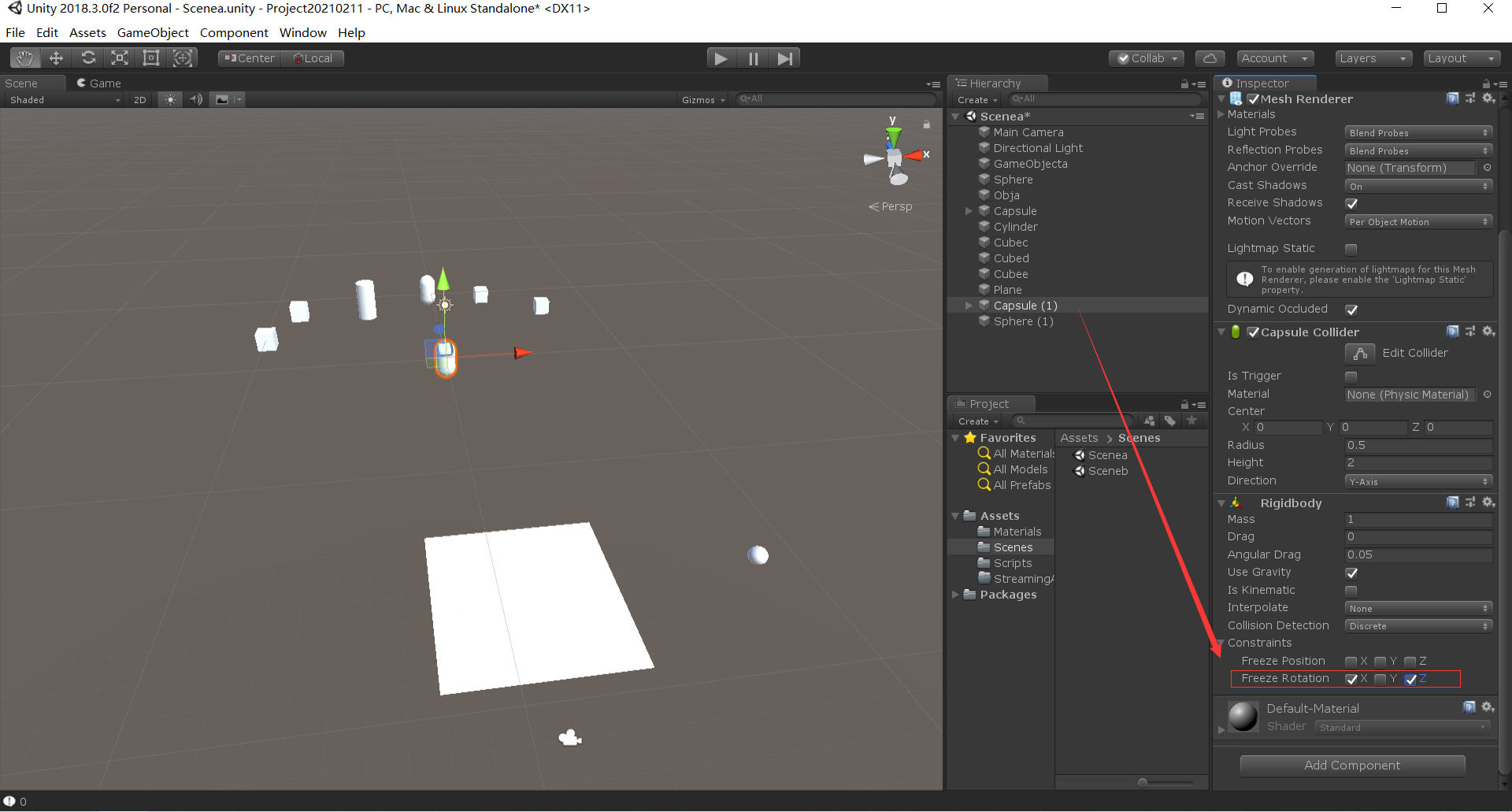The image size is (1512, 812).
Task: Expand the Capsule item in Hierarchy
Action: pyautogui.click(x=969, y=210)
